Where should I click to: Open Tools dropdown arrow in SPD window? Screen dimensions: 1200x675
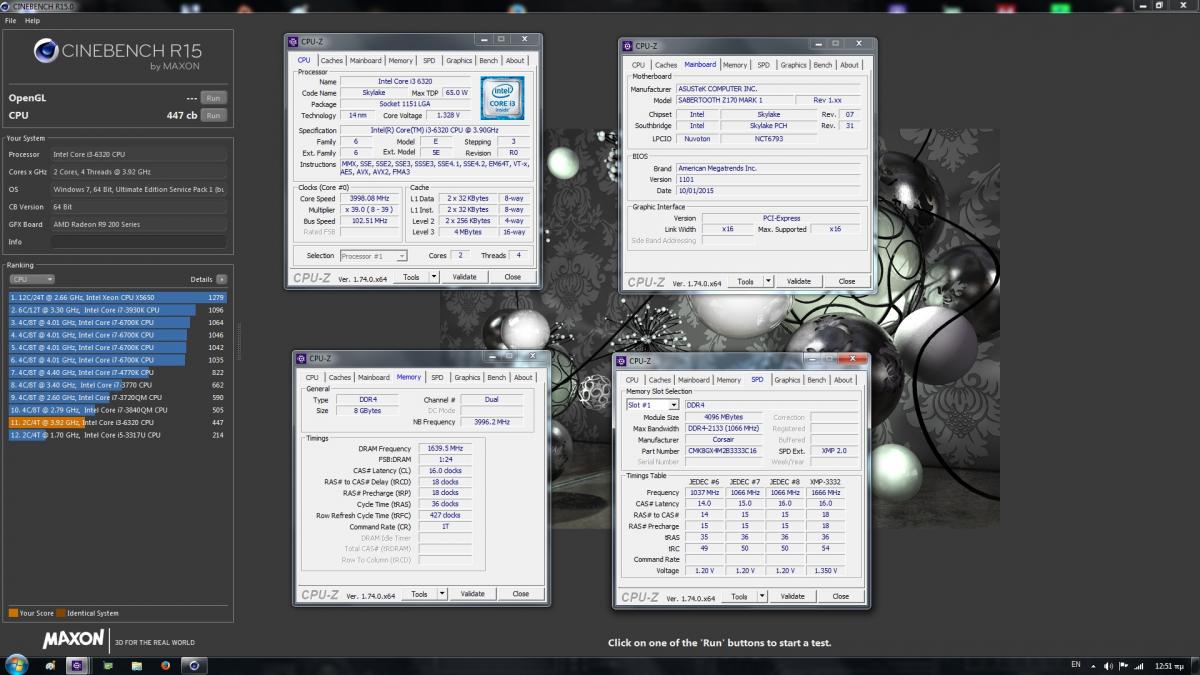pos(762,596)
